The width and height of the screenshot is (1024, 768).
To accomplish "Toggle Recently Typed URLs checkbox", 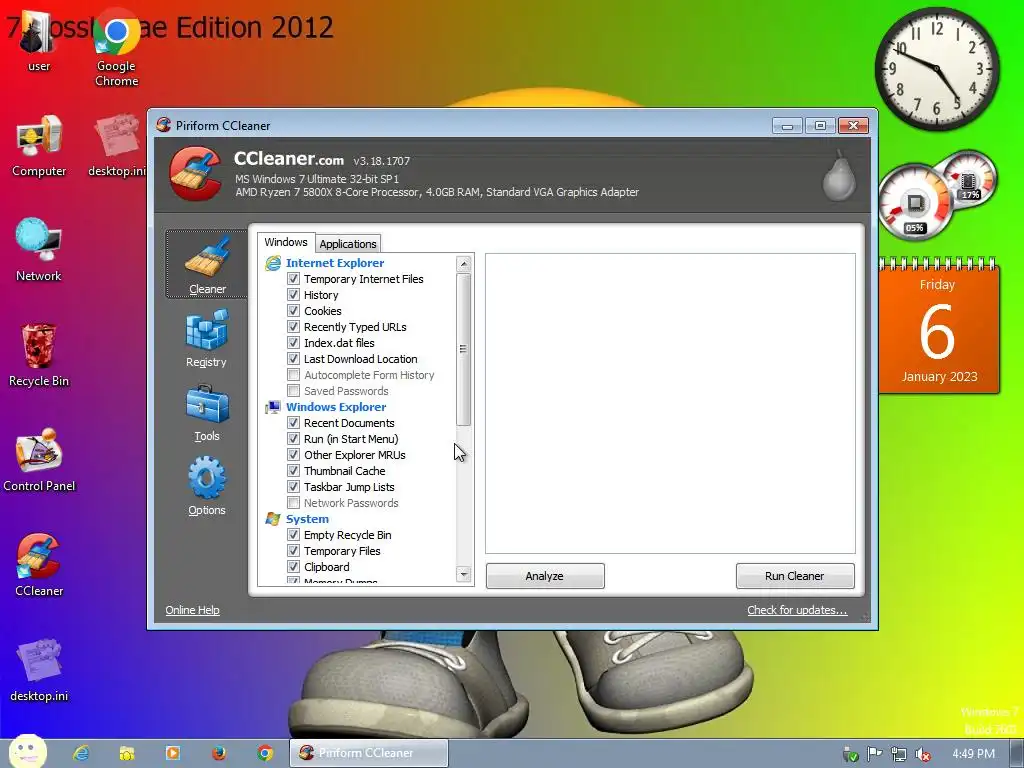I will pos(293,327).
